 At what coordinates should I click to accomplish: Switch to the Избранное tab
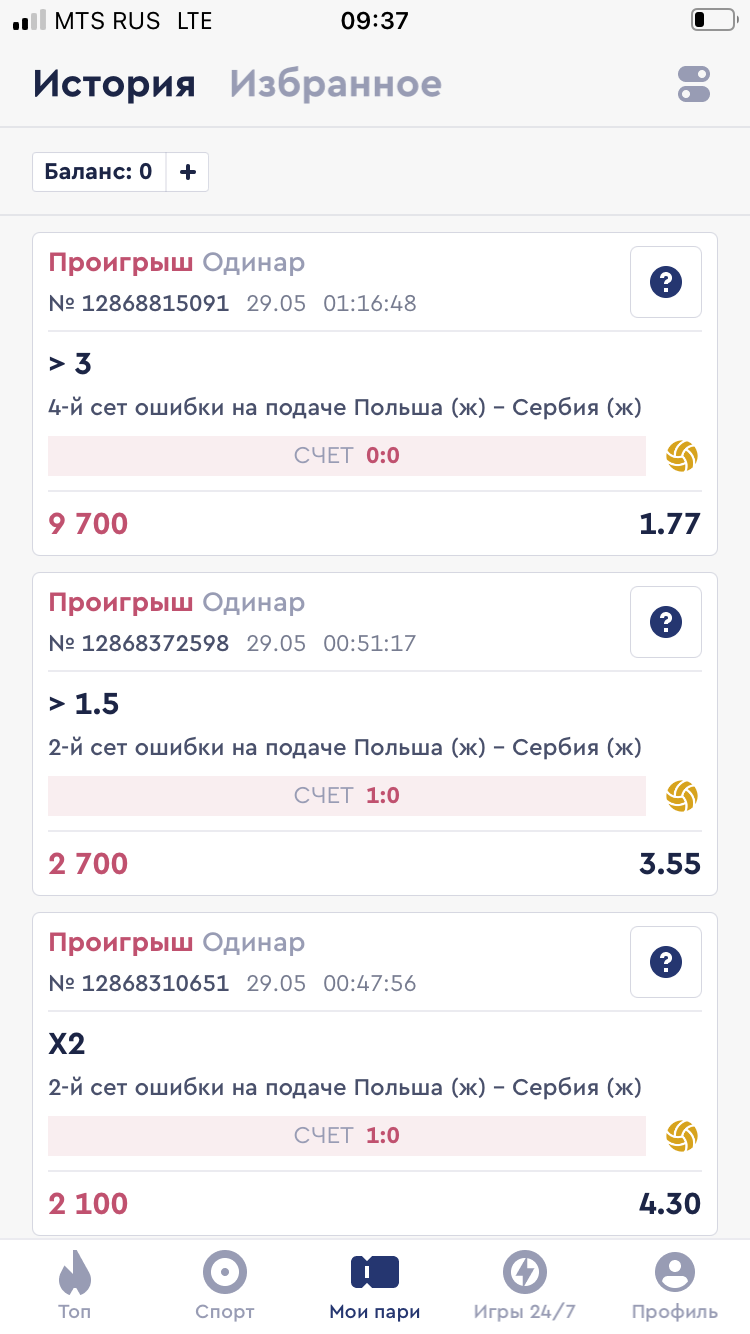point(335,84)
